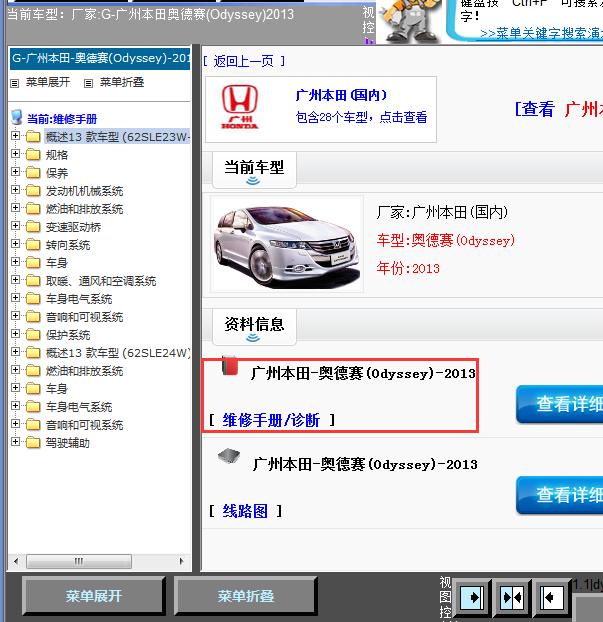
Task: Select the 保护系统 tree item
Action: click(68, 335)
